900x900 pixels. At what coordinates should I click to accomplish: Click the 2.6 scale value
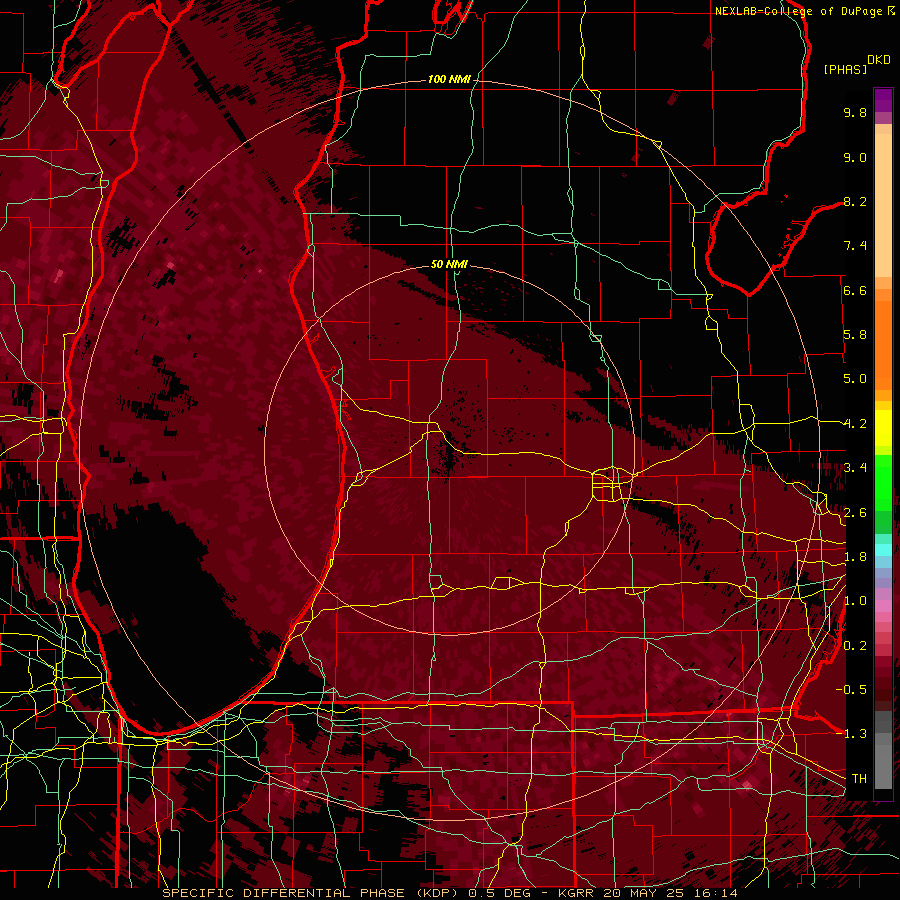(x=855, y=513)
